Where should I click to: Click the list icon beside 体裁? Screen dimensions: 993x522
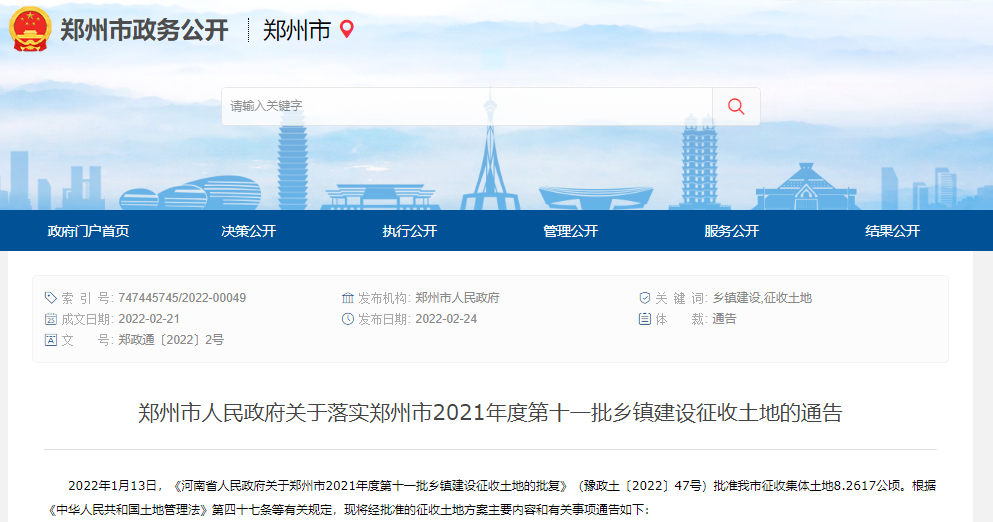645,319
